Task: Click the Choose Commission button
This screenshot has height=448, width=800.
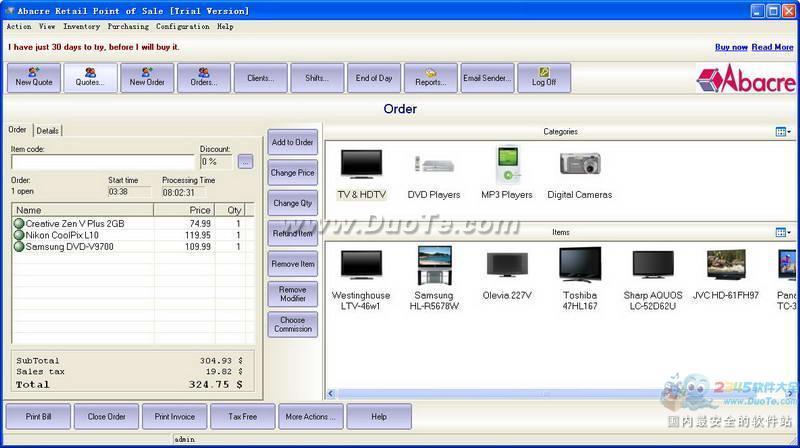Action: [x=292, y=325]
